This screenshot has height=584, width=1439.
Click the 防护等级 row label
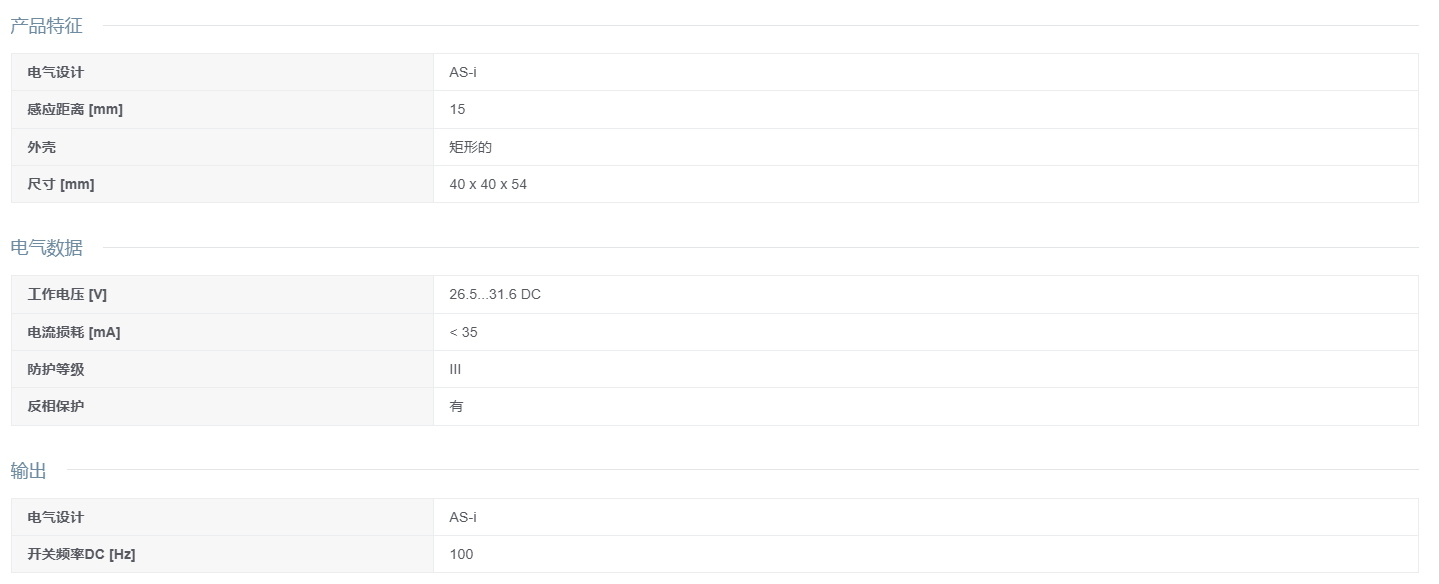tap(56, 369)
